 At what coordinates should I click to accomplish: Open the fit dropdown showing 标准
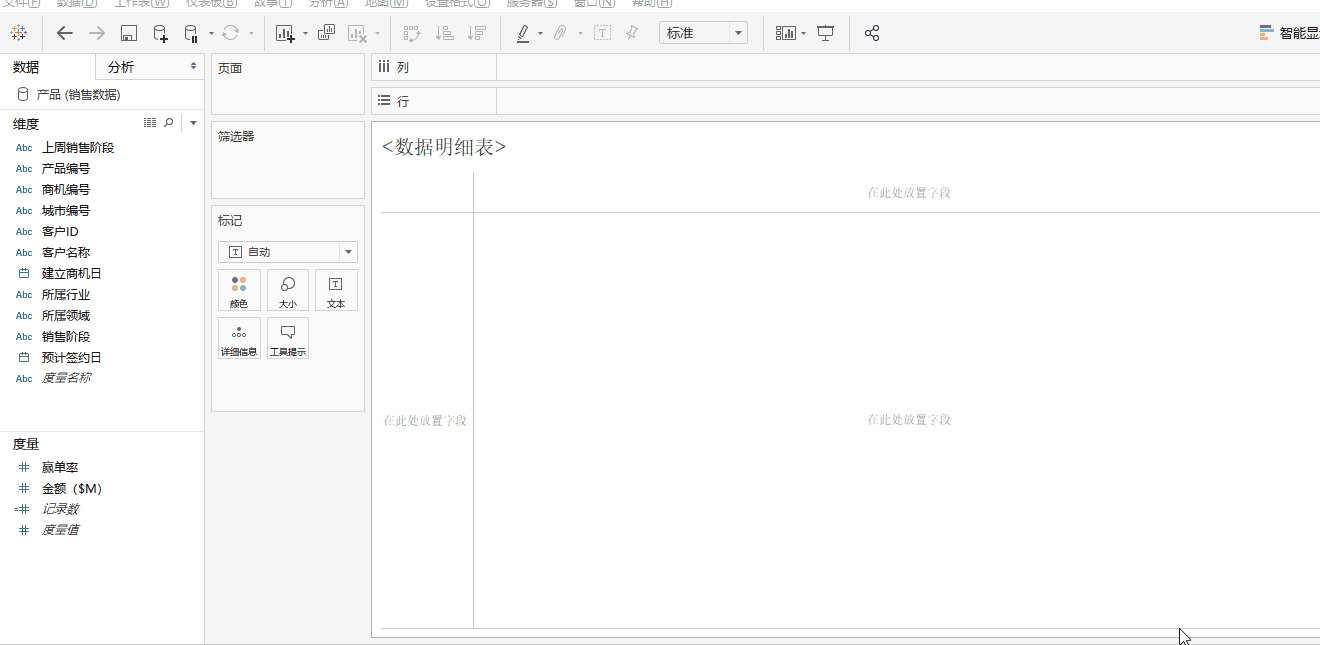[x=703, y=31]
